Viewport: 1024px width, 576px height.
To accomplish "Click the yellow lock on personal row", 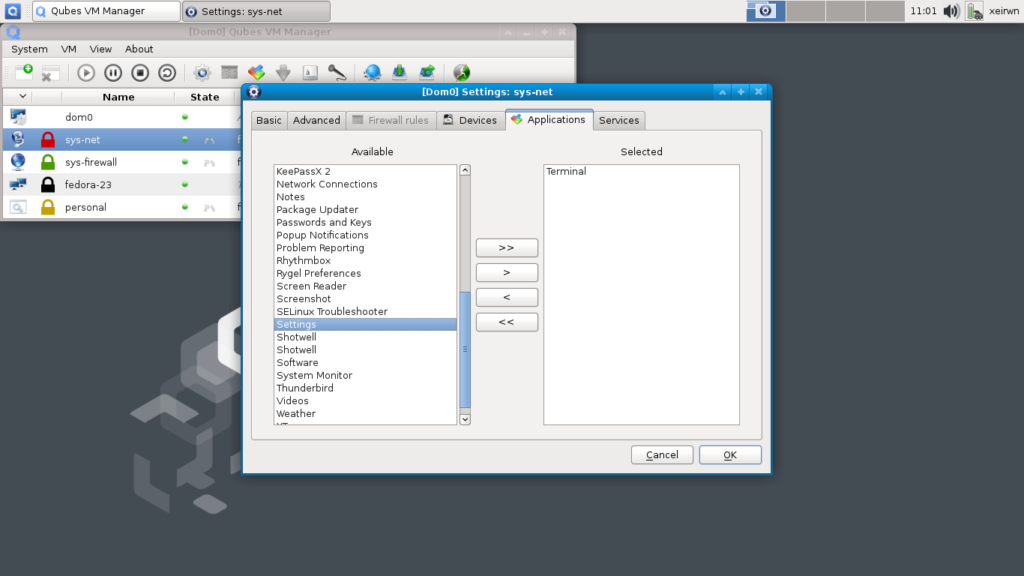I will [x=48, y=207].
